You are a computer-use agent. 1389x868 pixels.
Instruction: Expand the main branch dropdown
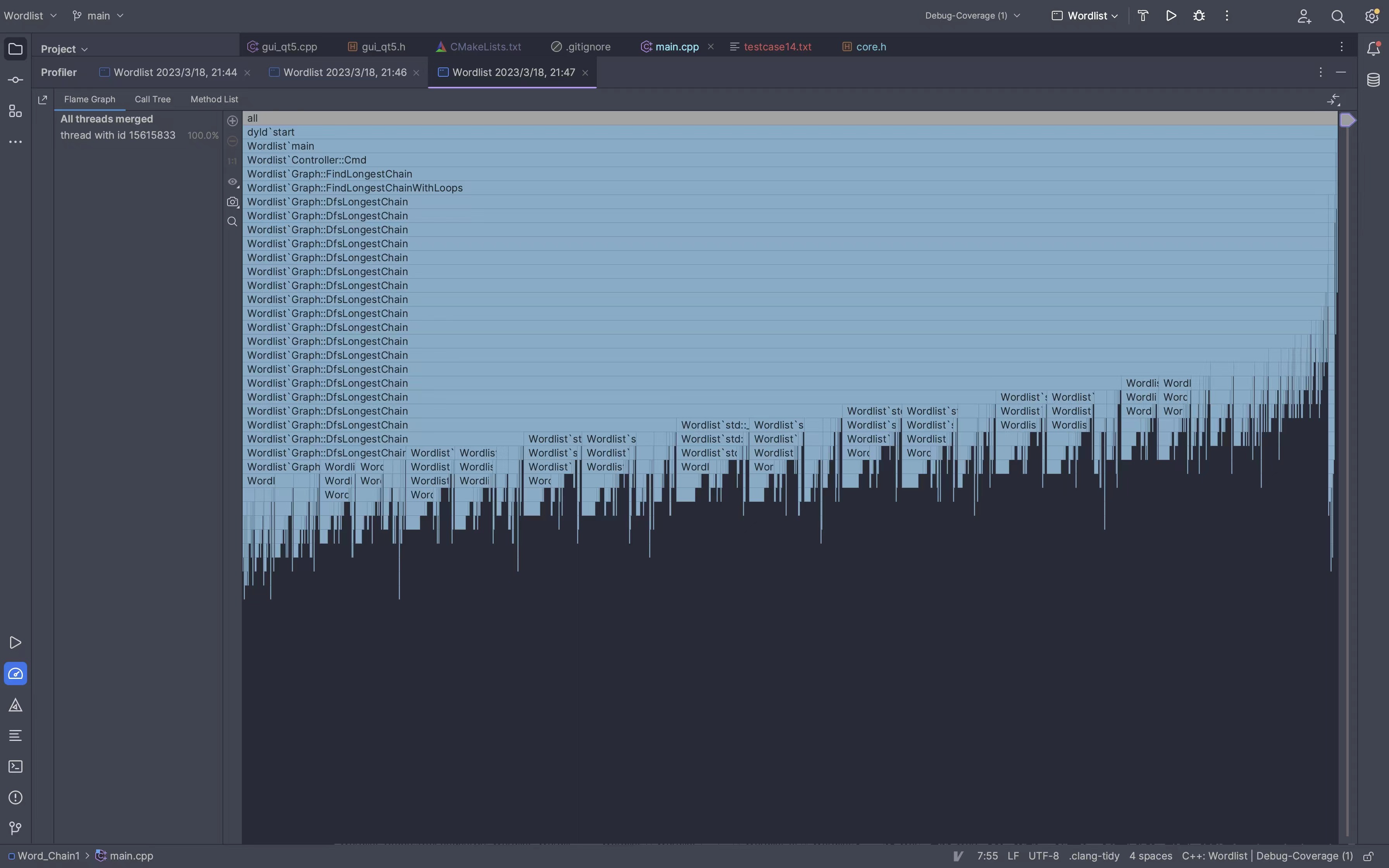[98, 15]
